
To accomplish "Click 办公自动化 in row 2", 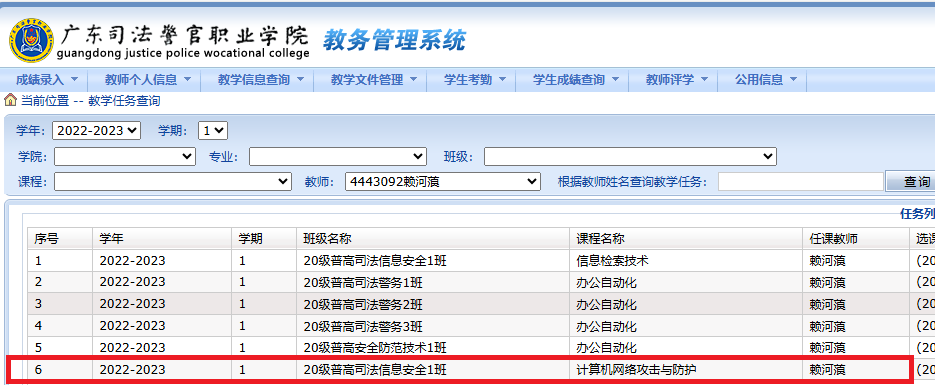I will [x=606, y=282].
